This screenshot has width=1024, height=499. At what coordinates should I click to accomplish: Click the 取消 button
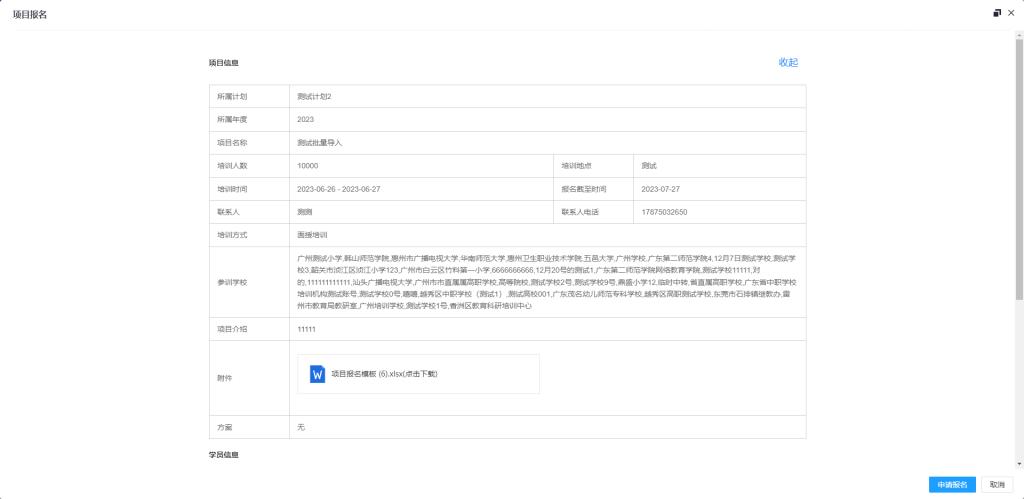(x=996, y=484)
